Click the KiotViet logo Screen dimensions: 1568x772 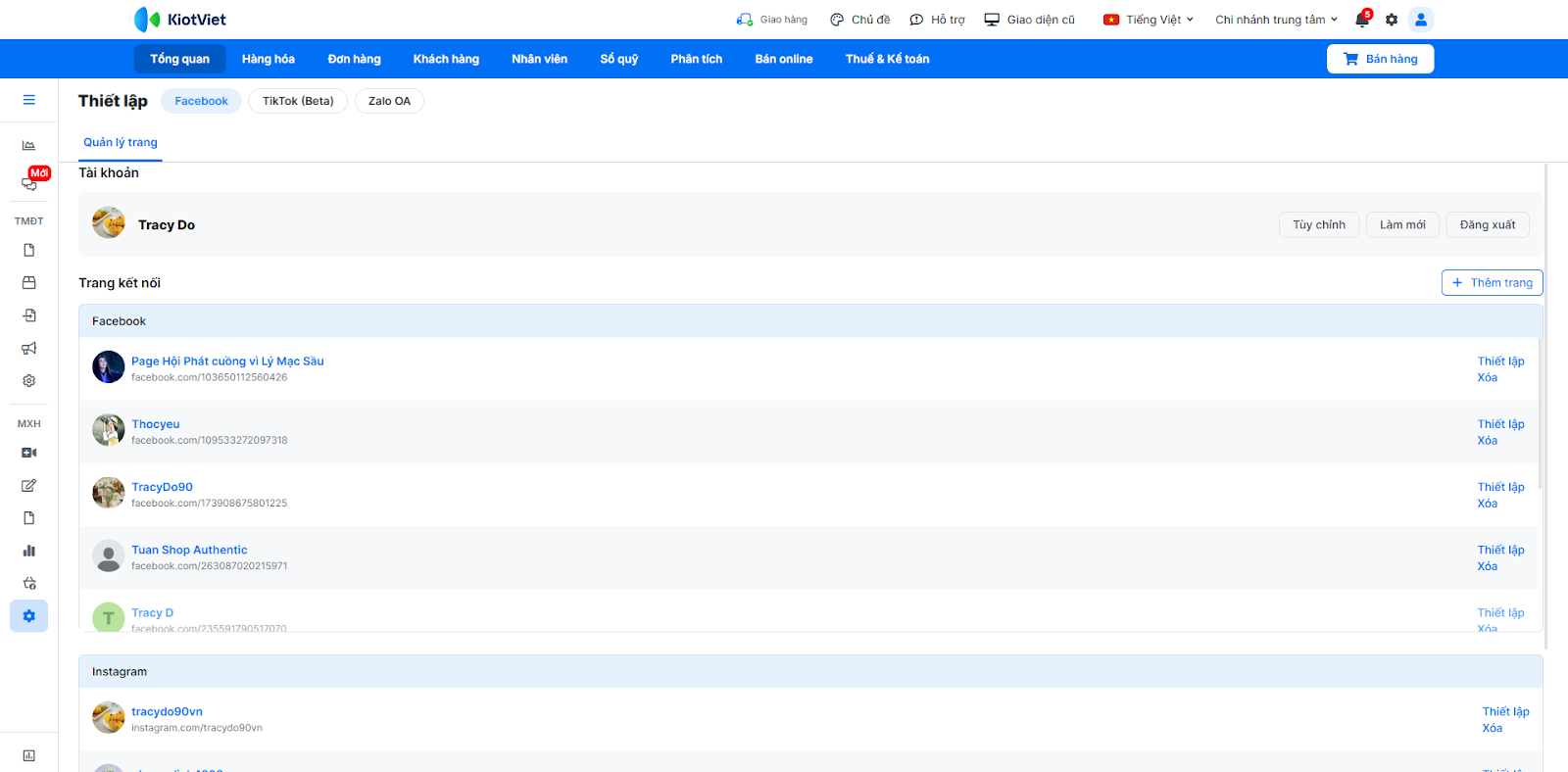click(x=179, y=20)
